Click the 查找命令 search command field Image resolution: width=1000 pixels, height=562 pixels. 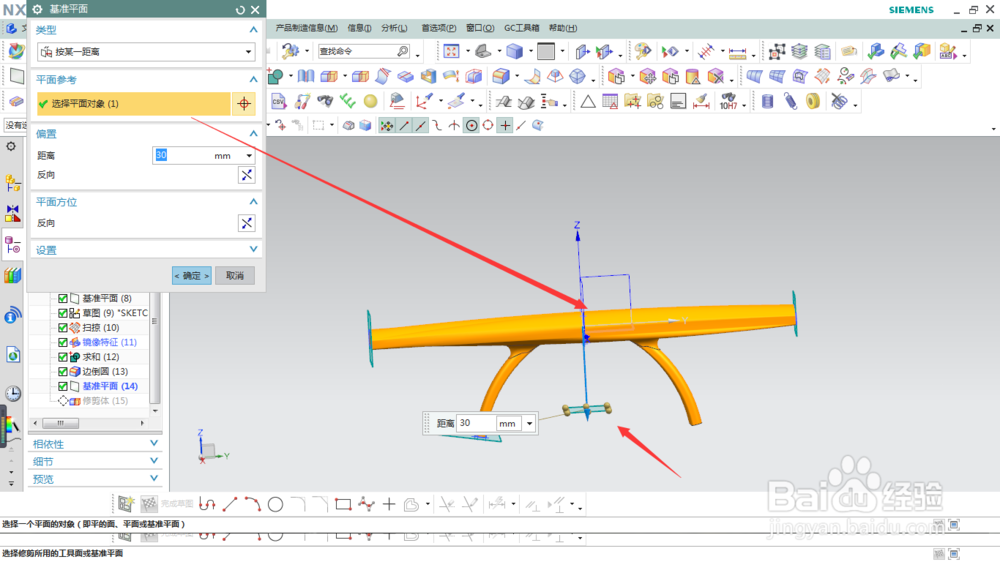[364, 51]
